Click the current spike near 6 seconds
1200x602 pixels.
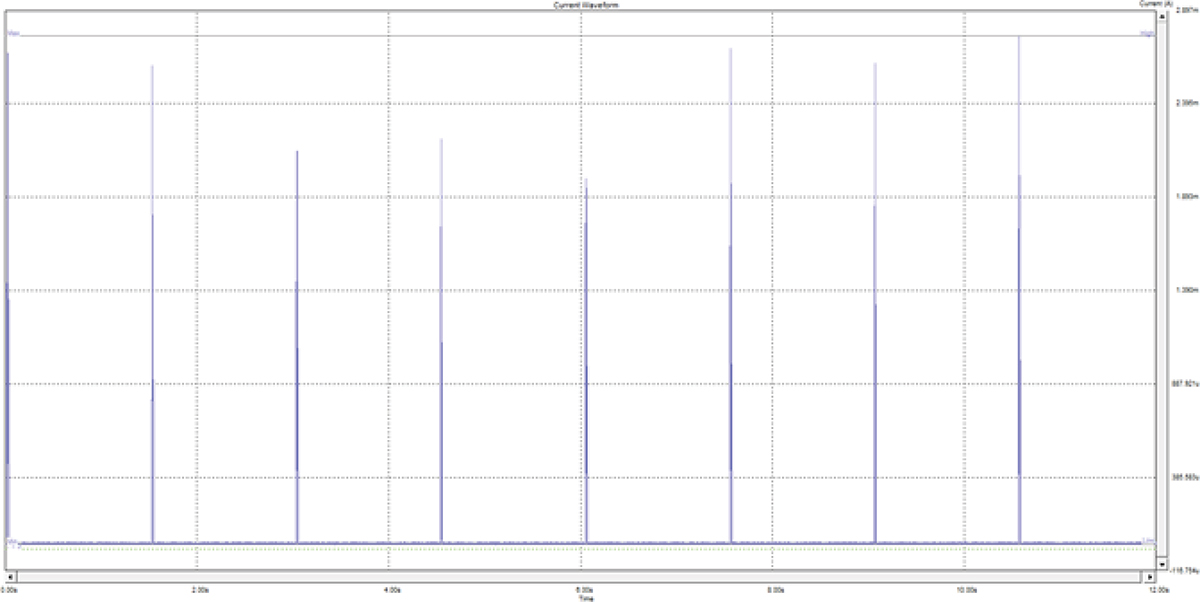tap(586, 360)
